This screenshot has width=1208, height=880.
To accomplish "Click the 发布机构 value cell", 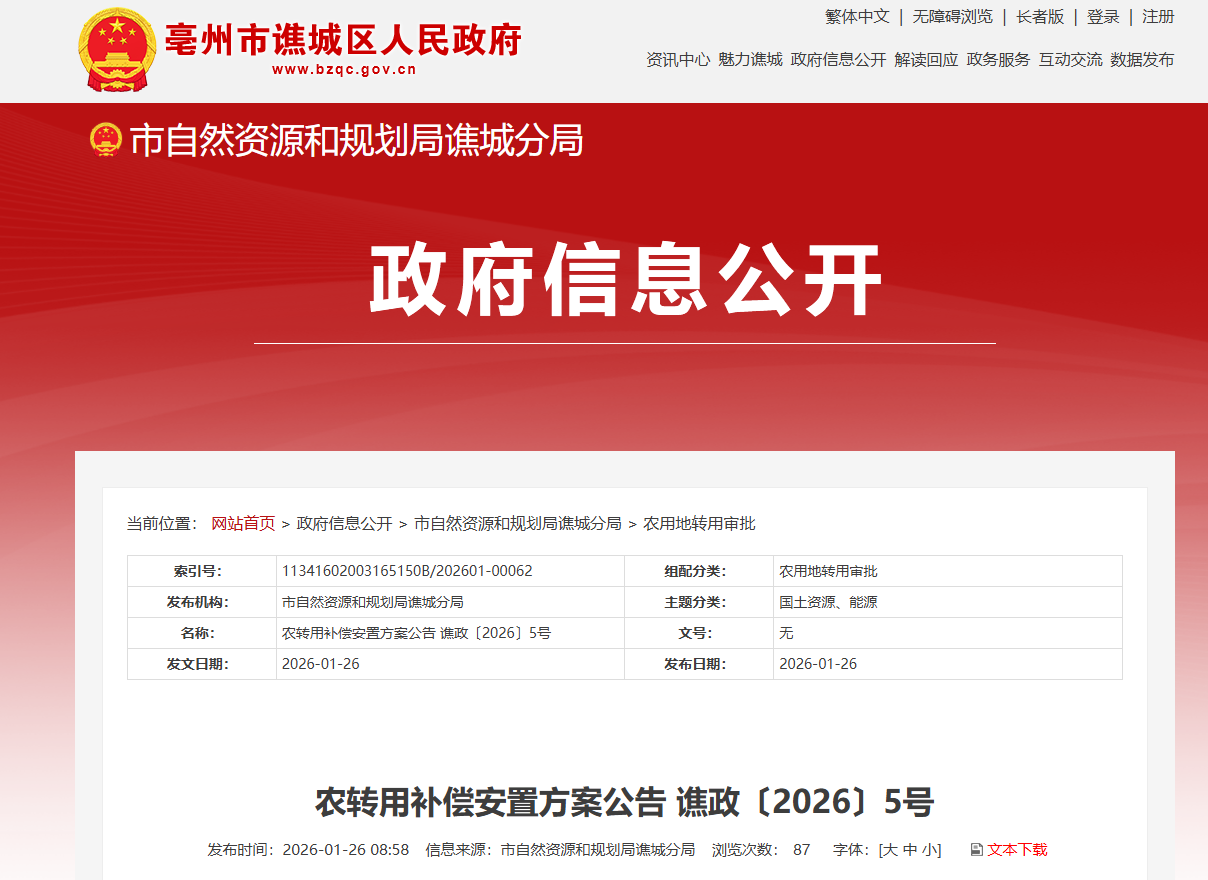I will (x=450, y=602).
